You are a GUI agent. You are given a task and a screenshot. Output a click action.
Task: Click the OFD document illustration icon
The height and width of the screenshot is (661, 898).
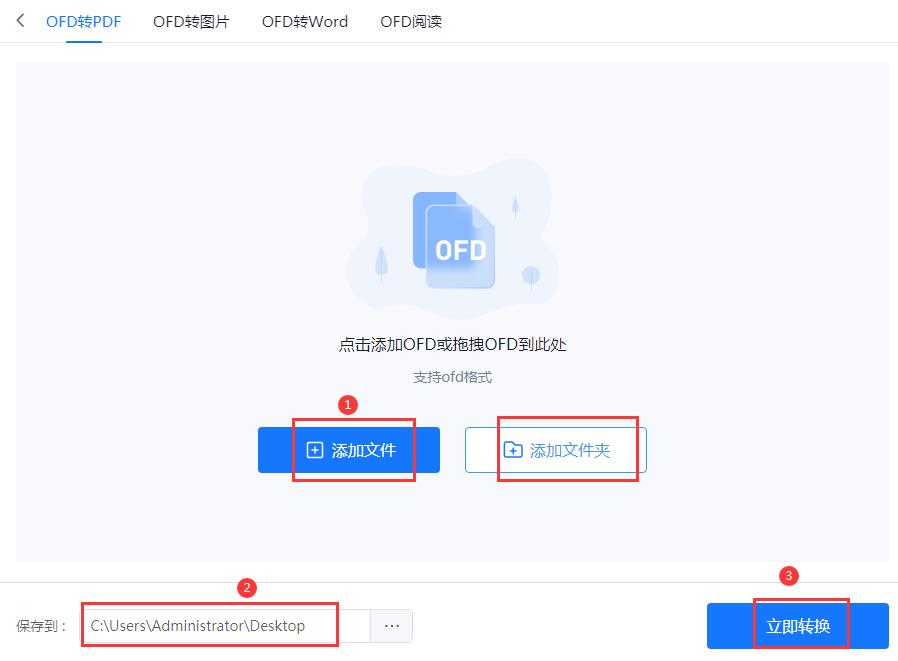(454, 240)
